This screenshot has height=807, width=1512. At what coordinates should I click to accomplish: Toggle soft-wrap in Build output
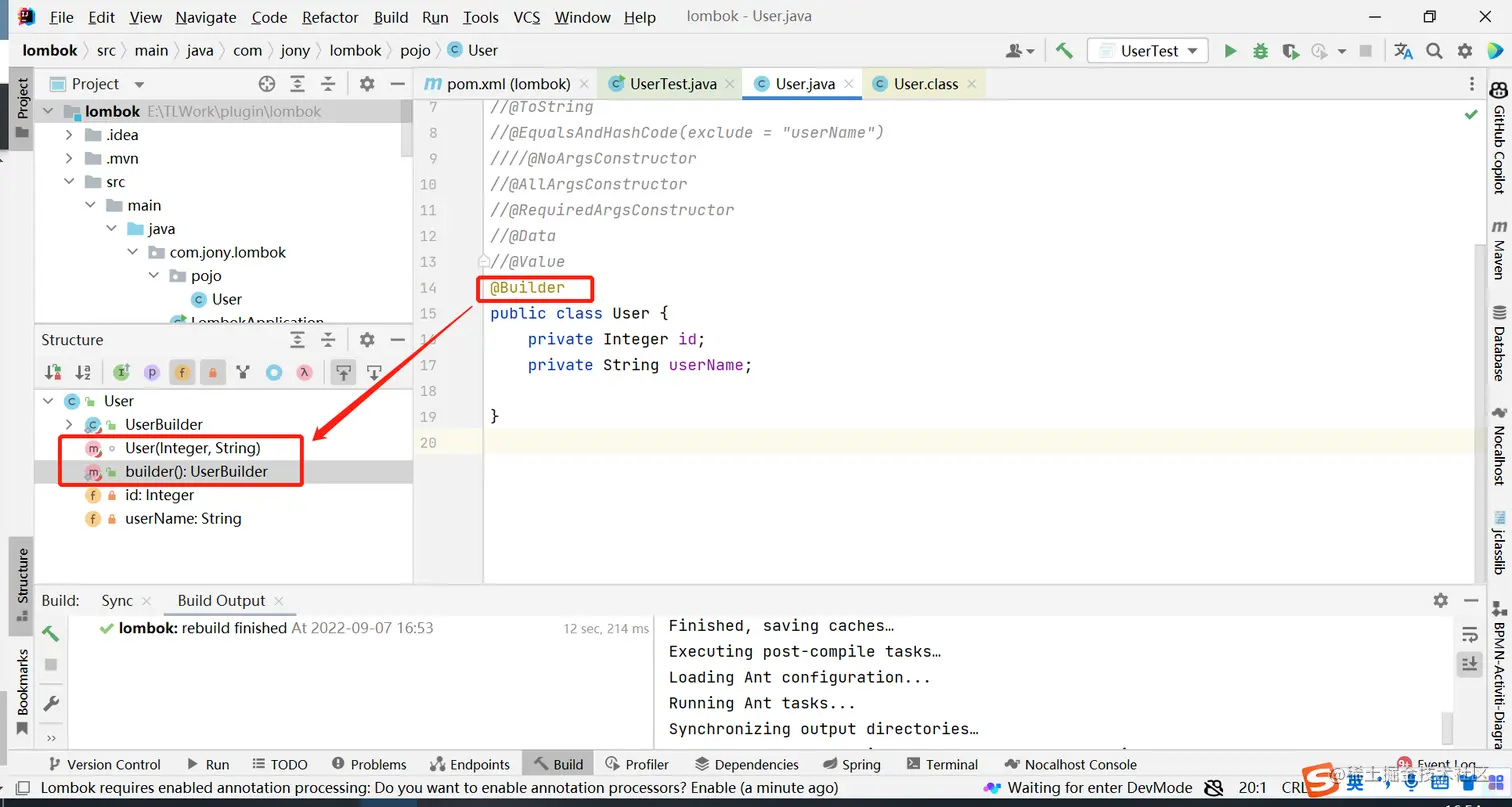click(1469, 634)
